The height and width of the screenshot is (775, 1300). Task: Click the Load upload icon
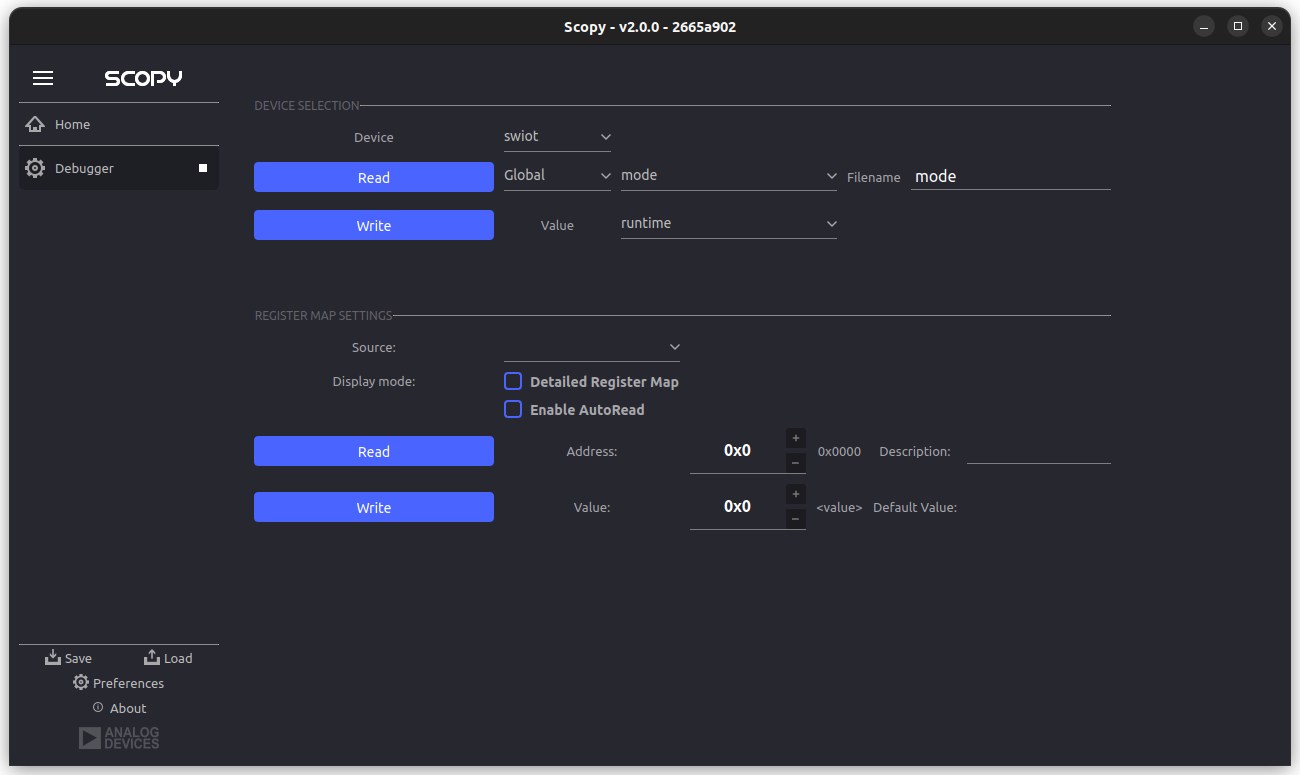[x=152, y=657]
